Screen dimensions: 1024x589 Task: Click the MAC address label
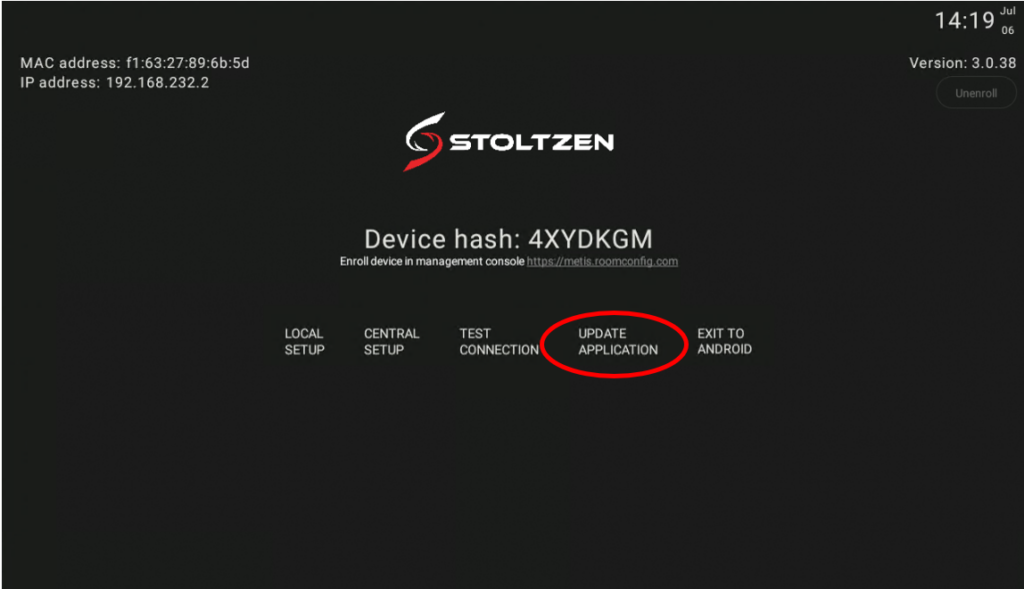71,63
